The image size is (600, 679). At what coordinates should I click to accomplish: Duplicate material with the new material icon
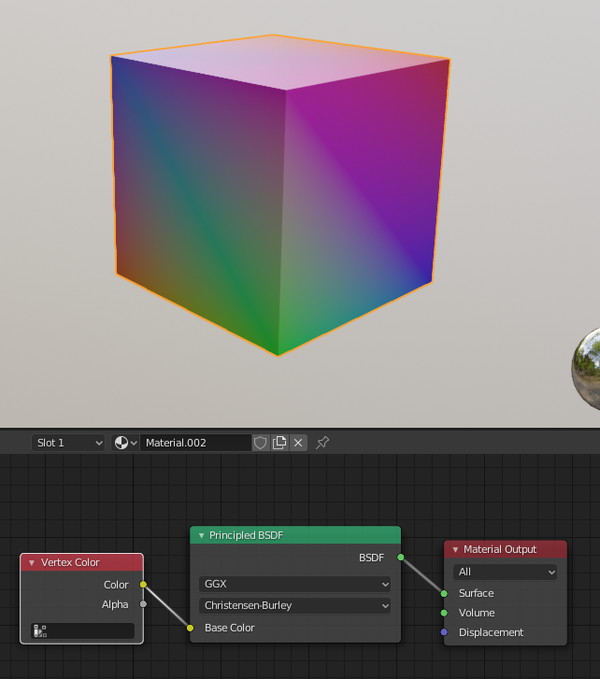tap(280, 443)
